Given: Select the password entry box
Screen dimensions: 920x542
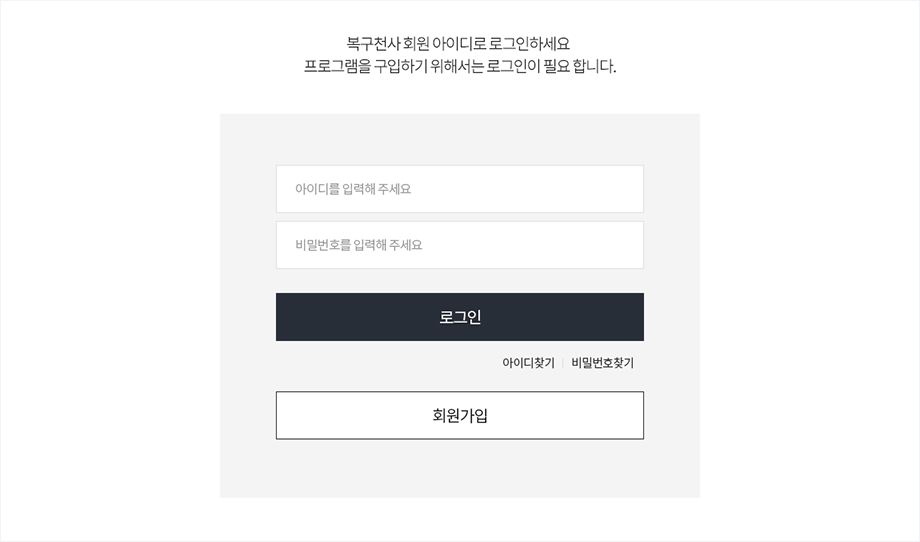Looking at the screenshot, I should [x=459, y=245].
